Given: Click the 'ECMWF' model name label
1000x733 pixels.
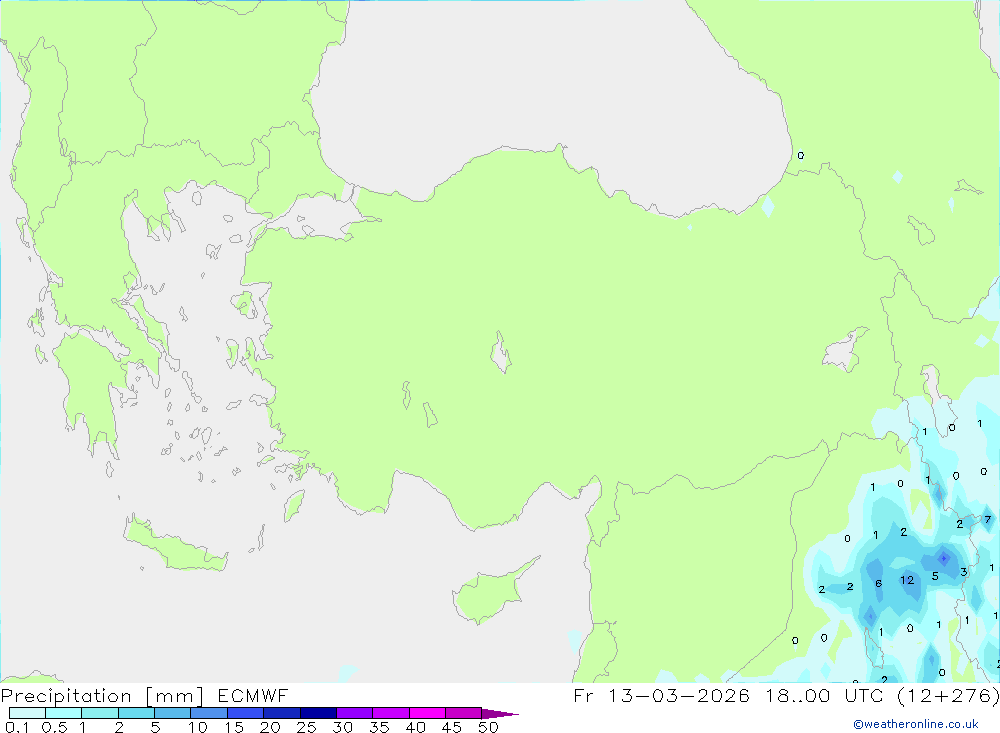Looking at the screenshot, I should [x=253, y=695].
